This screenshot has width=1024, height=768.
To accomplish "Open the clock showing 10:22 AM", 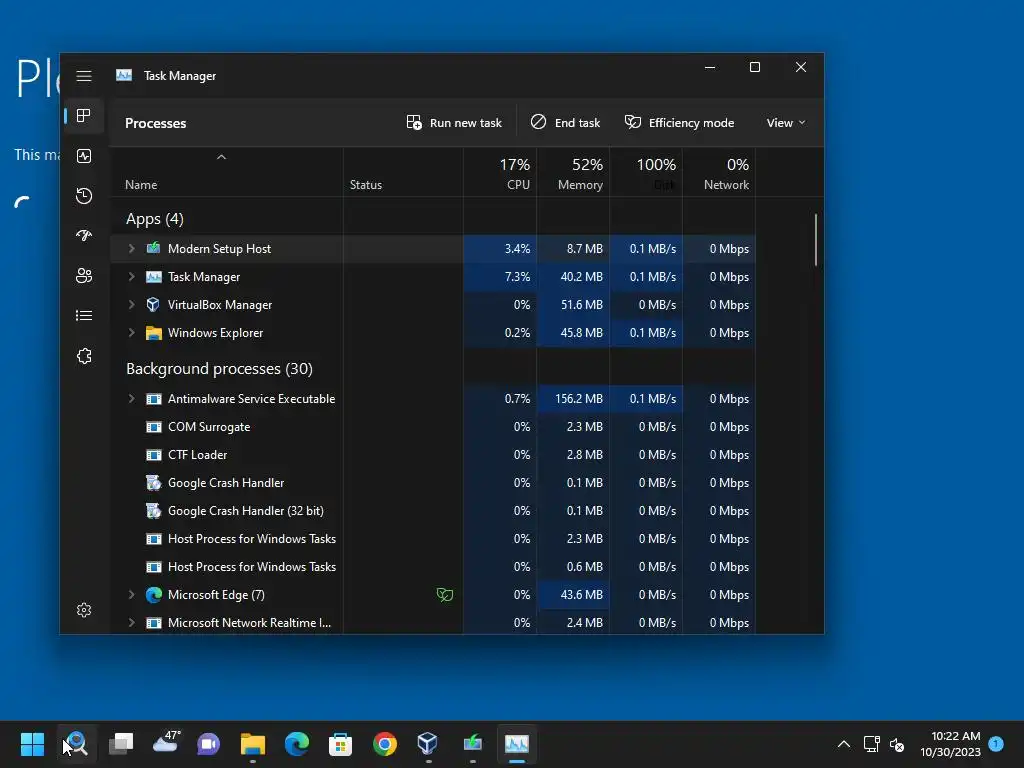I will [x=950, y=744].
